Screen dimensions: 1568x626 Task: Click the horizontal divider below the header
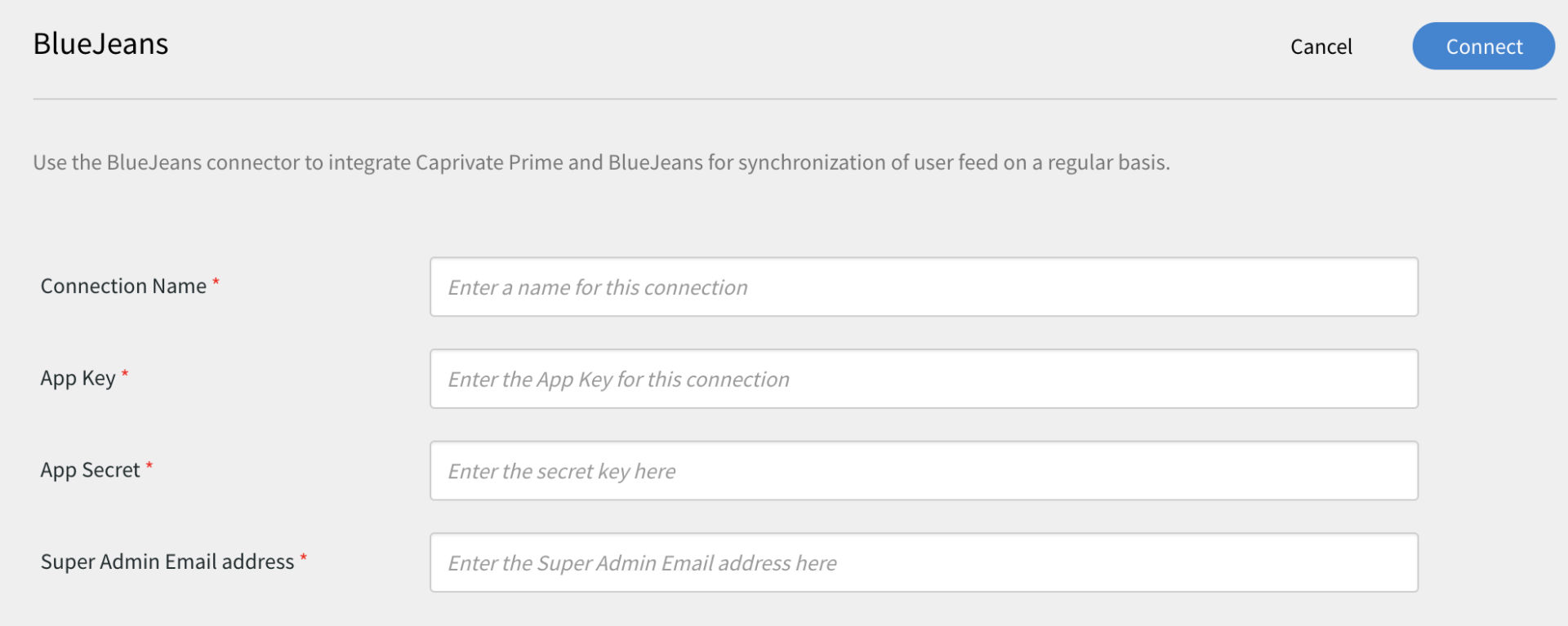(795, 100)
